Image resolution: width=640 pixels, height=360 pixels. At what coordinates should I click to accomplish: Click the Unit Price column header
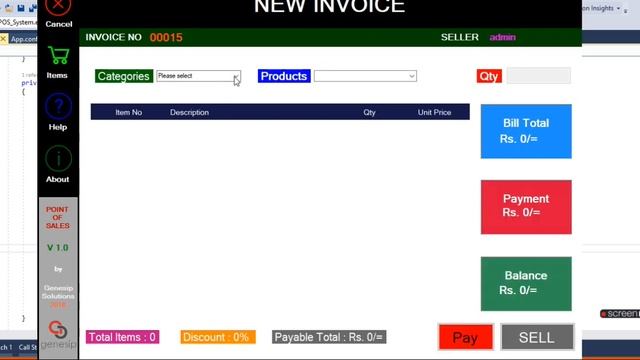pos(434,112)
